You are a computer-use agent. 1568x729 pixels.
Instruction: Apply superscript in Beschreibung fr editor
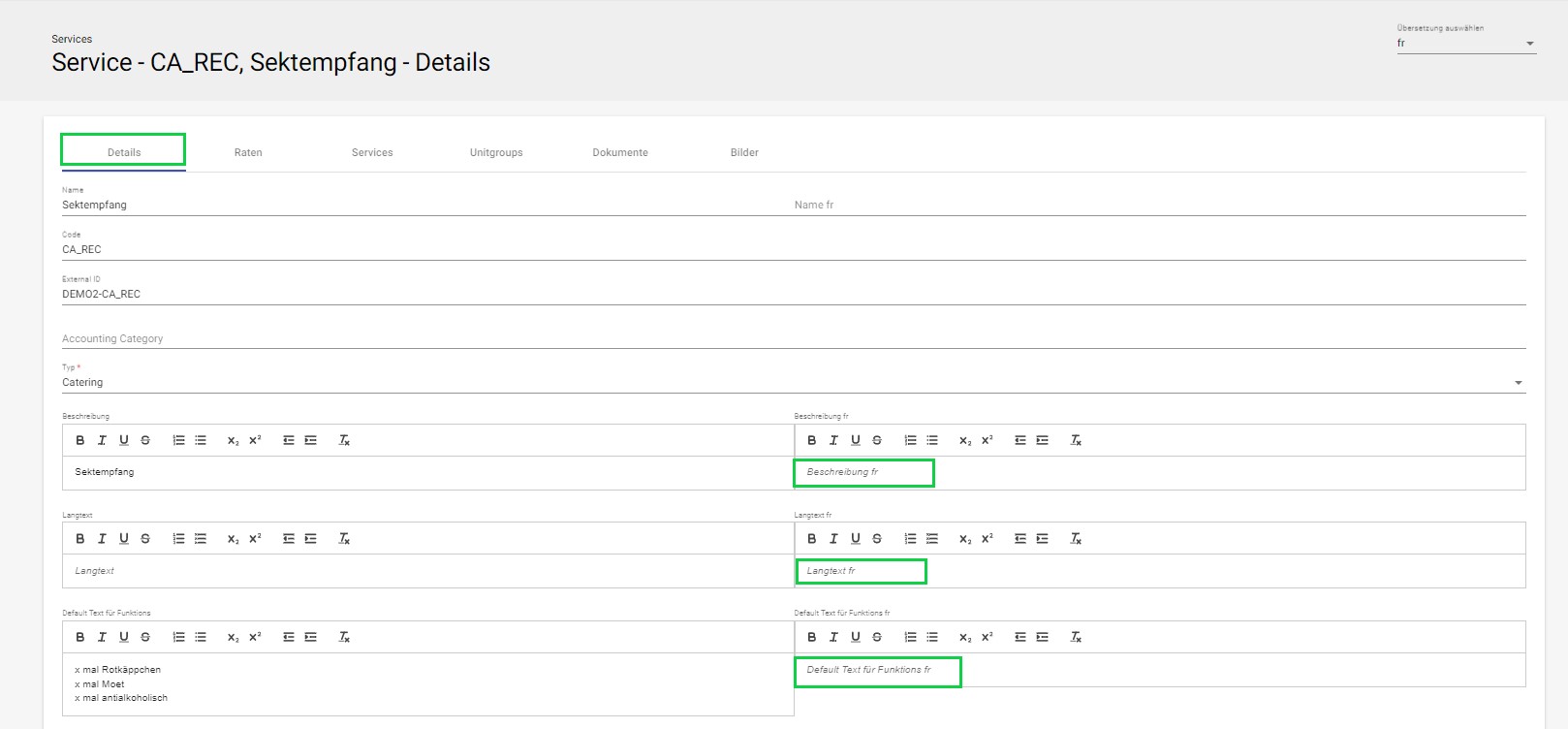[987, 440]
